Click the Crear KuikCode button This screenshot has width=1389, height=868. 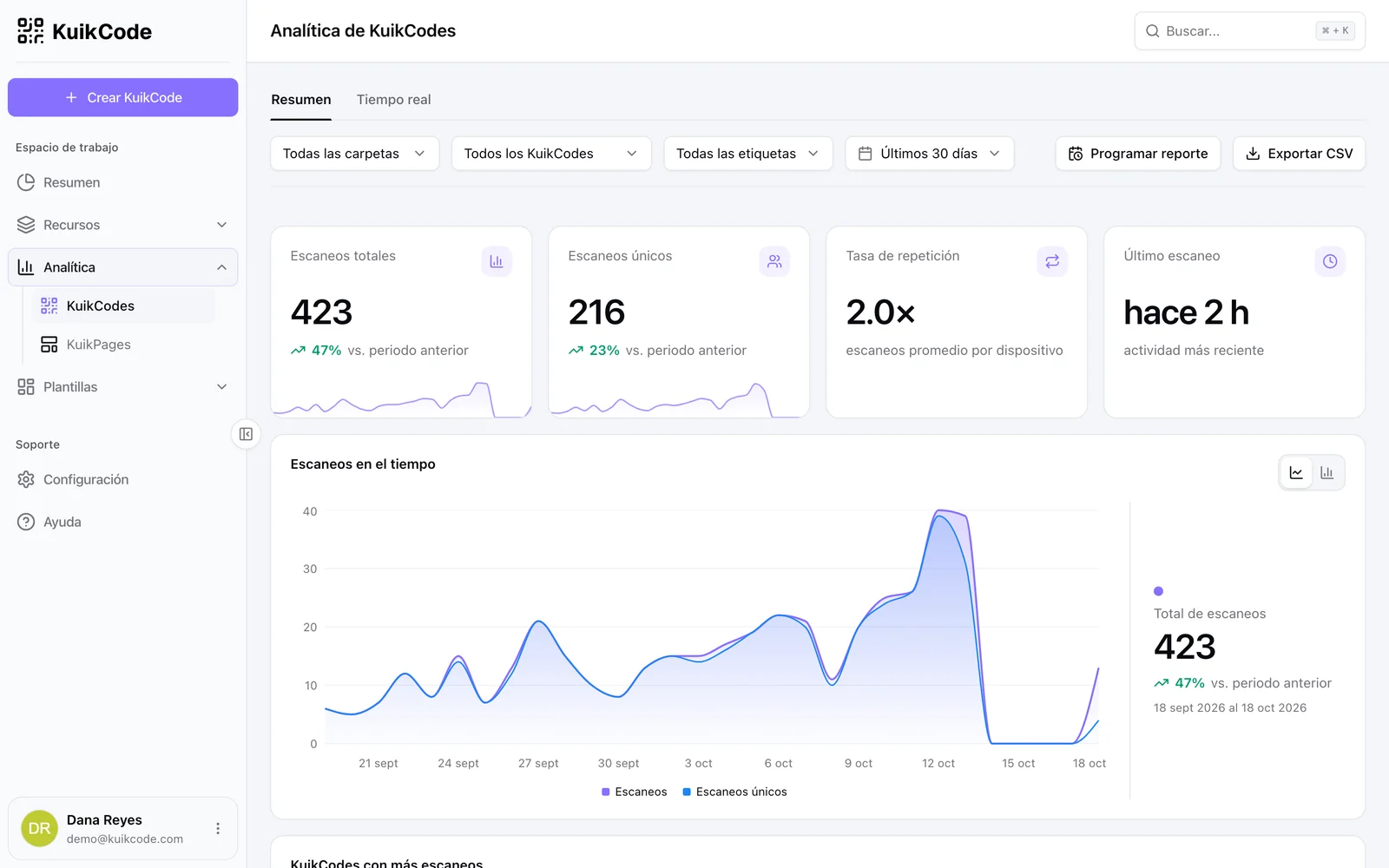click(122, 97)
